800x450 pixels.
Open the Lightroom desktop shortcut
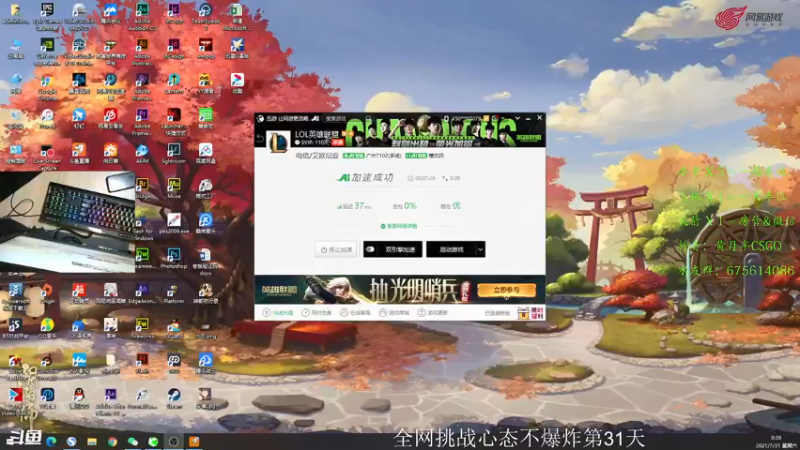(173, 153)
